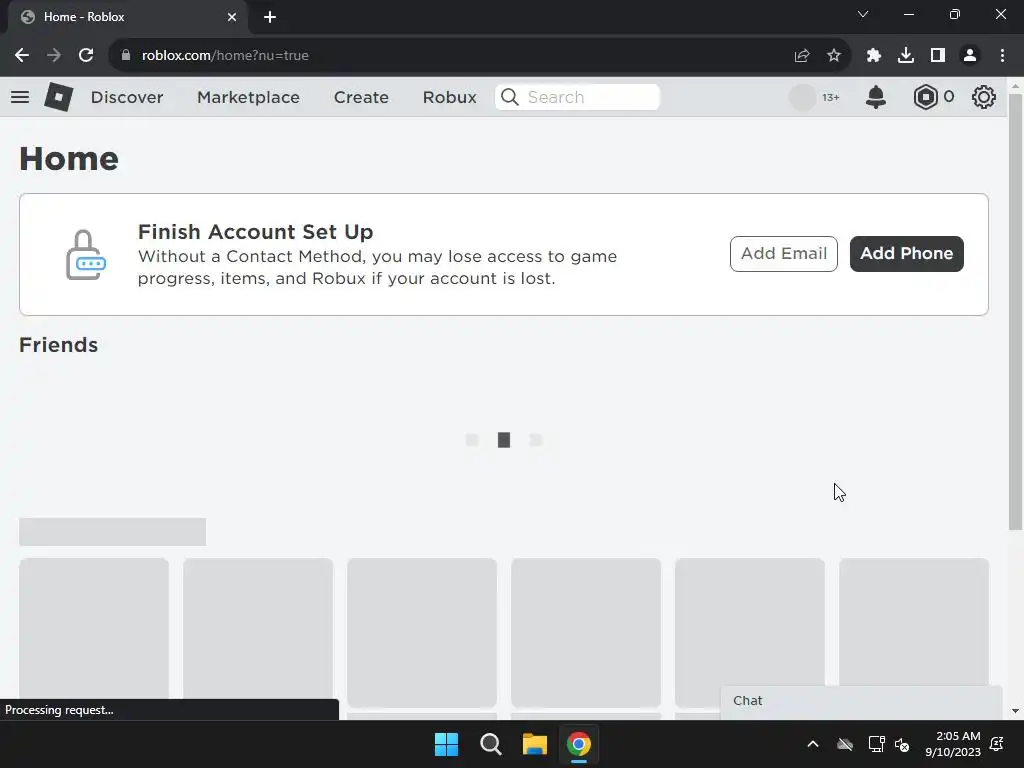The width and height of the screenshot is (1024, 768).
Task: Click the taskbar clock and date
Action: (953, 744)
